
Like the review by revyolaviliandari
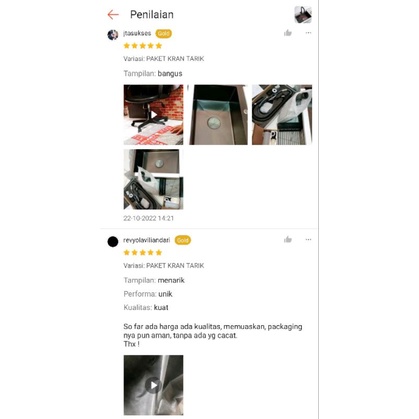click(288, 239)
